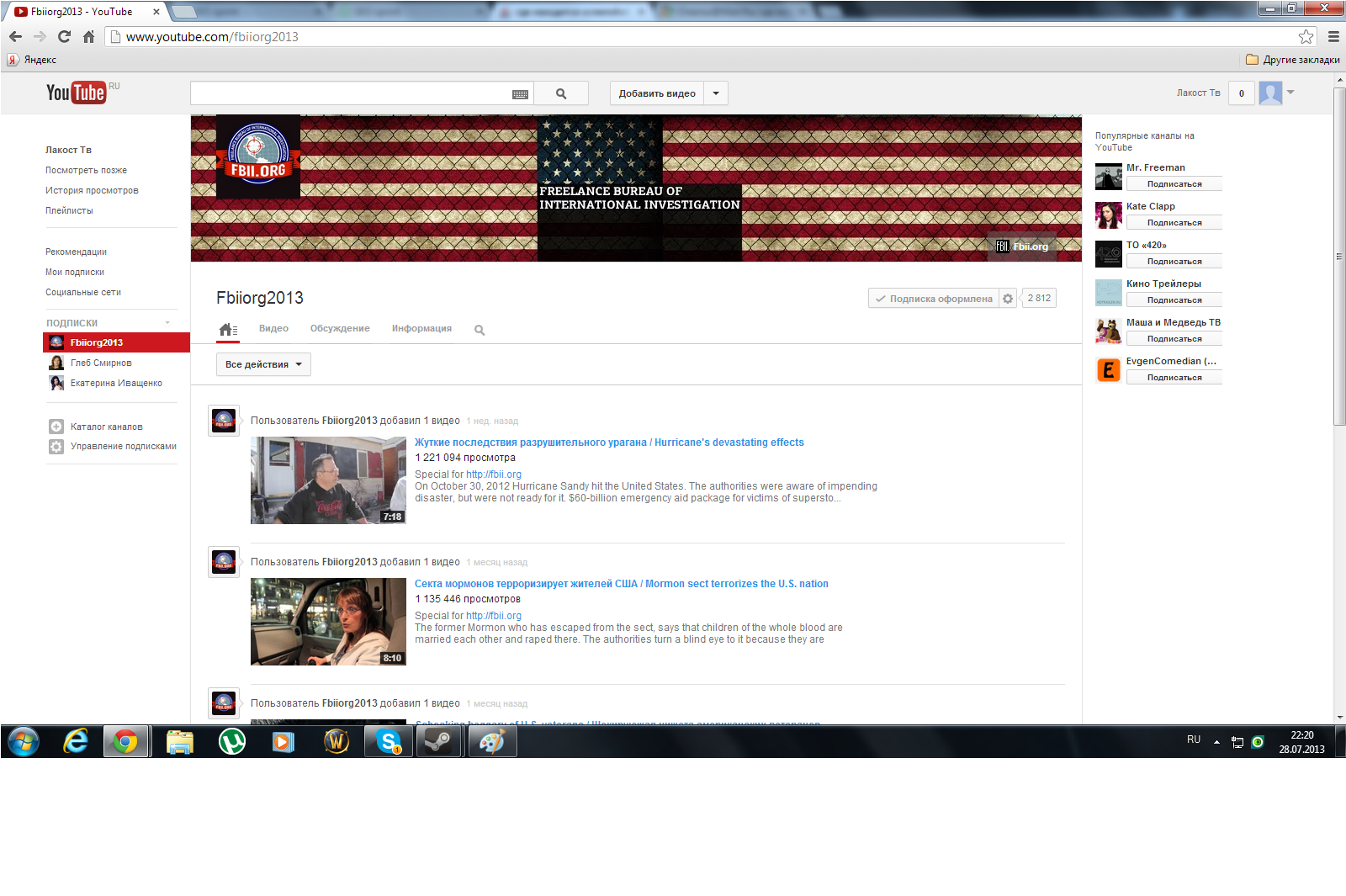
Task: Open Посмотреть позже in the sidebar
Action: click(x=86, y=170)
